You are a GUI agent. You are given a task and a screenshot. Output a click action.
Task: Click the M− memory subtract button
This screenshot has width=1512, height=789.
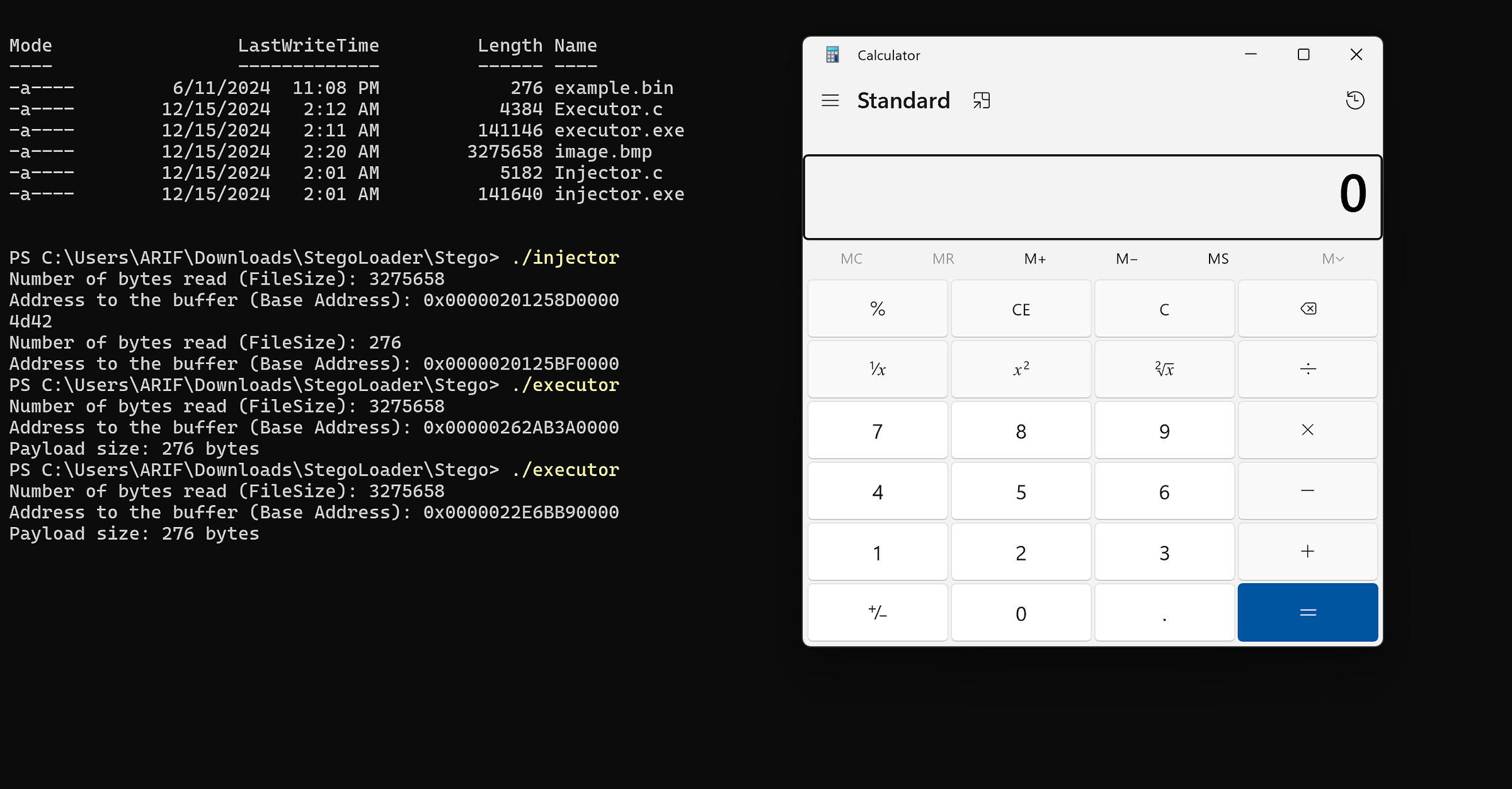click(x=1126, y=259)
